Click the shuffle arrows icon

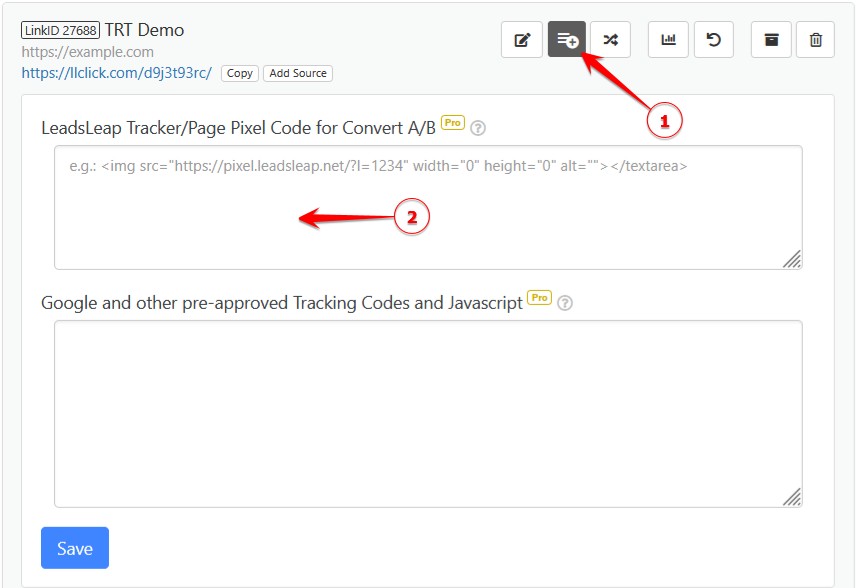[x=610, y=39]
